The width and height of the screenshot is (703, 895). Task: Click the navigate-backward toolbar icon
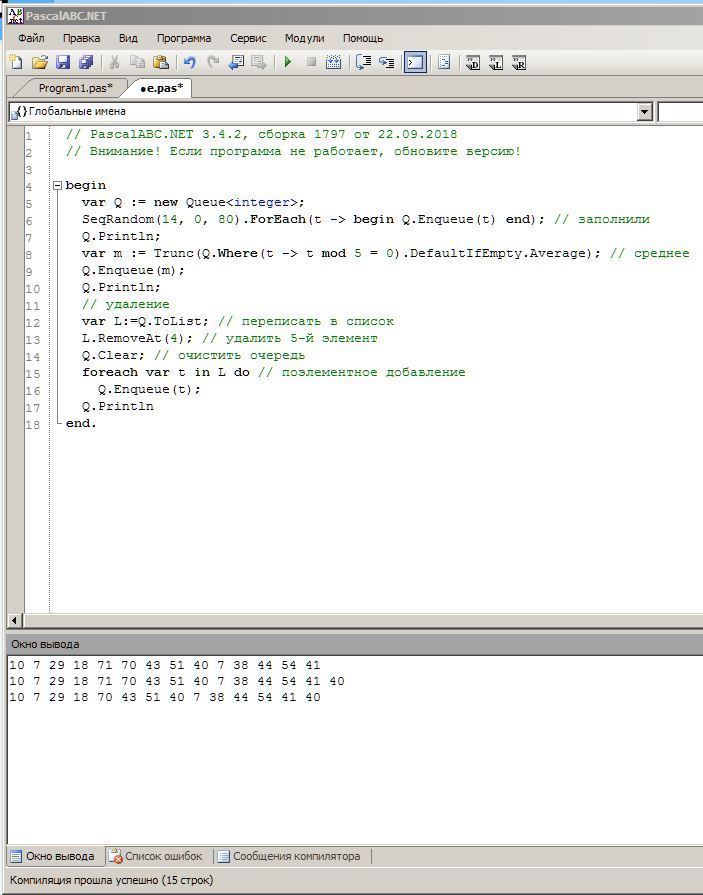point(236,62)
